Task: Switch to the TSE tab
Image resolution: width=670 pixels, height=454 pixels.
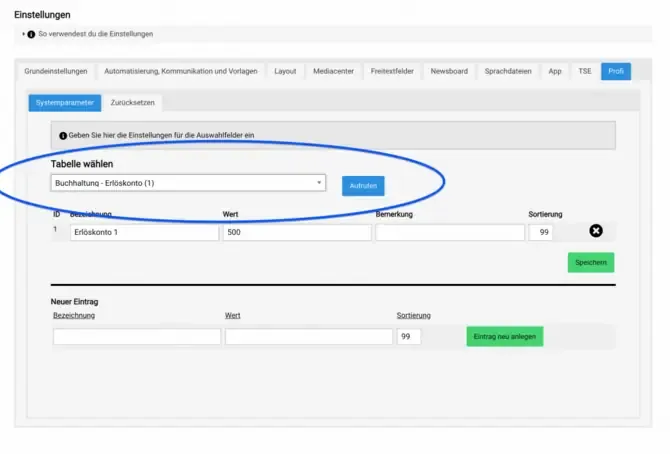Action: tap(585, 71)
